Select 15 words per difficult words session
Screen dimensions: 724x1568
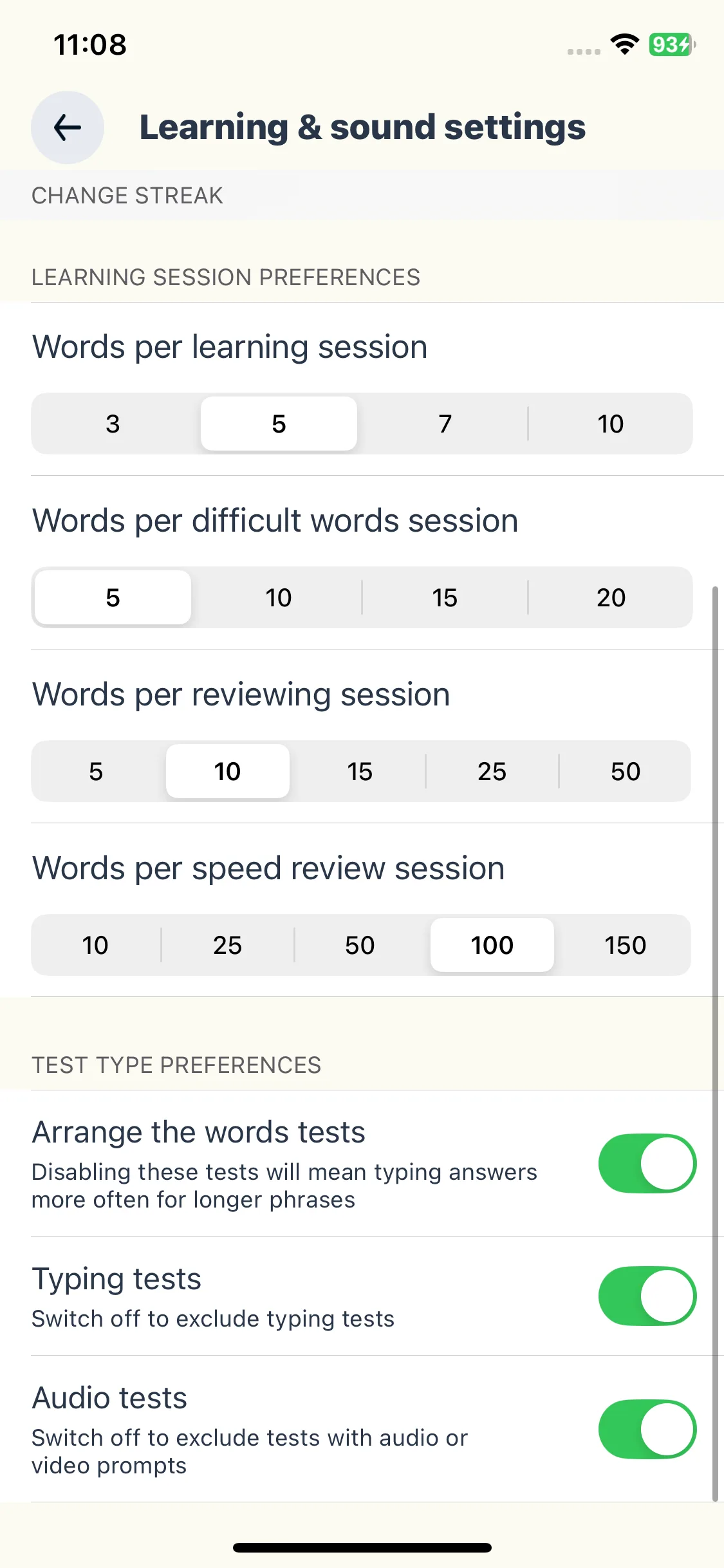(x=445, y=597)
